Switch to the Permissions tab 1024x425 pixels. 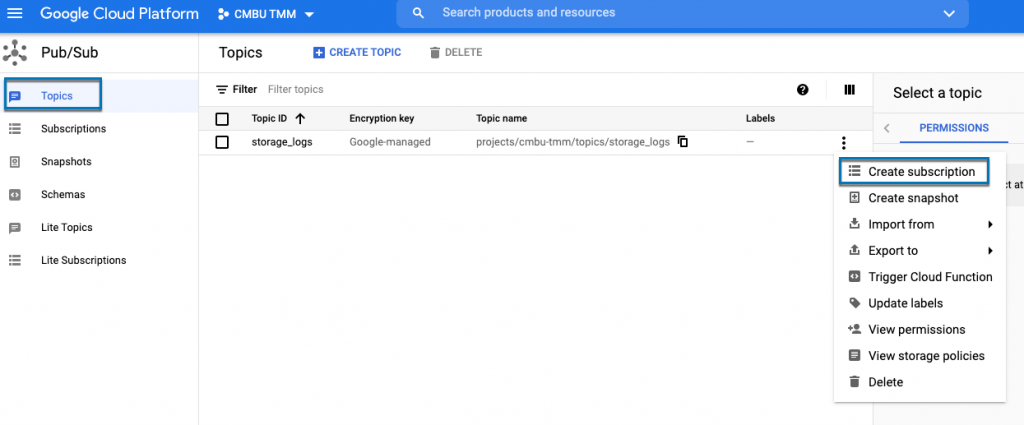pyautogui.click(x=953, y=128)
